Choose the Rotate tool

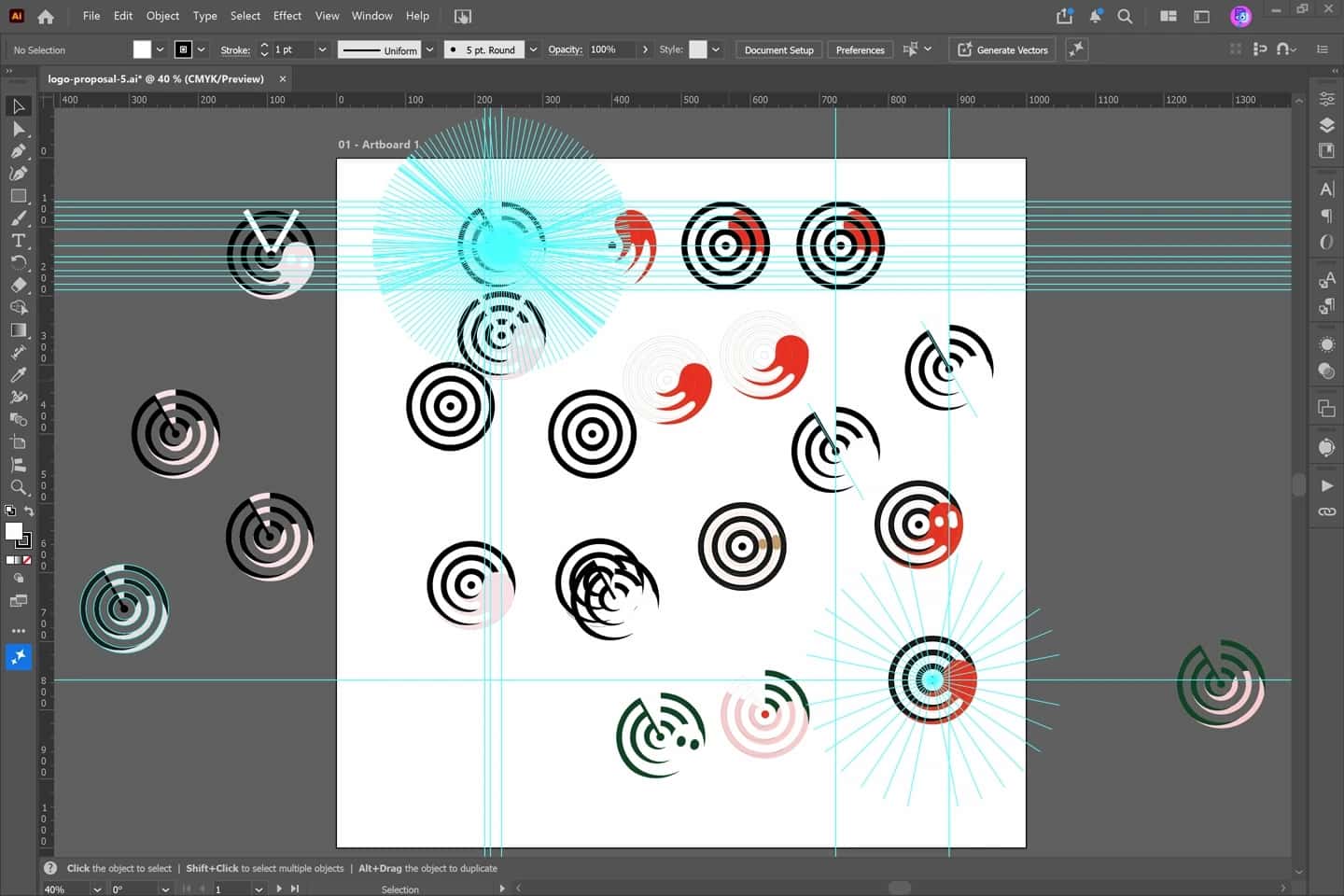(x=18, y=263)
